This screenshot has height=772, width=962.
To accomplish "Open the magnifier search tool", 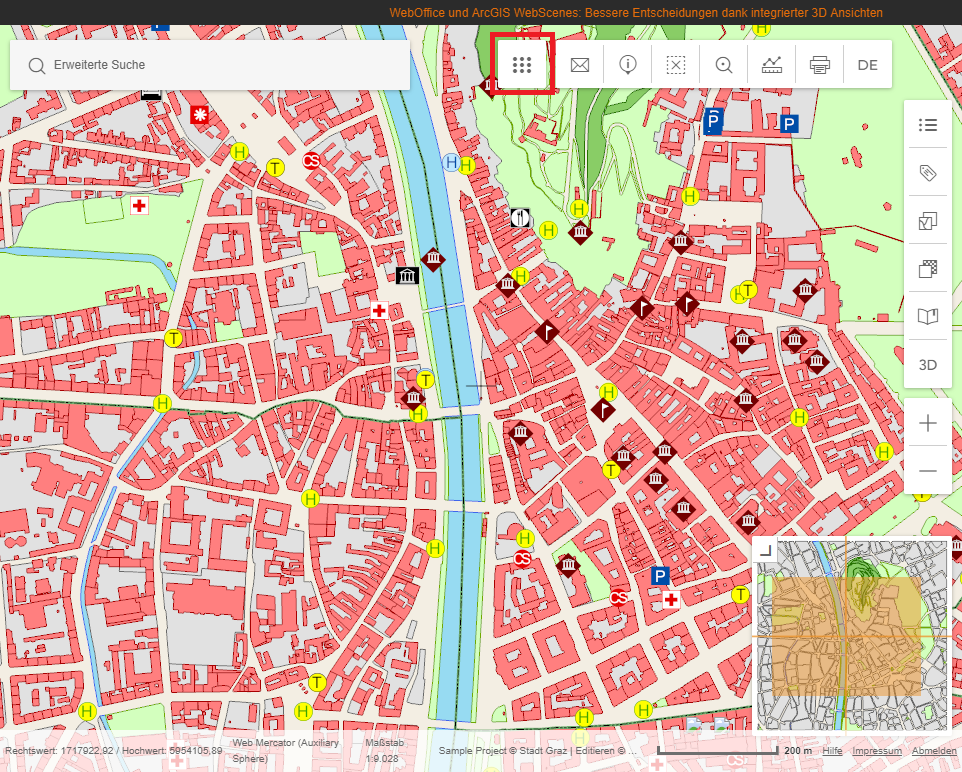I will [724, 65].
